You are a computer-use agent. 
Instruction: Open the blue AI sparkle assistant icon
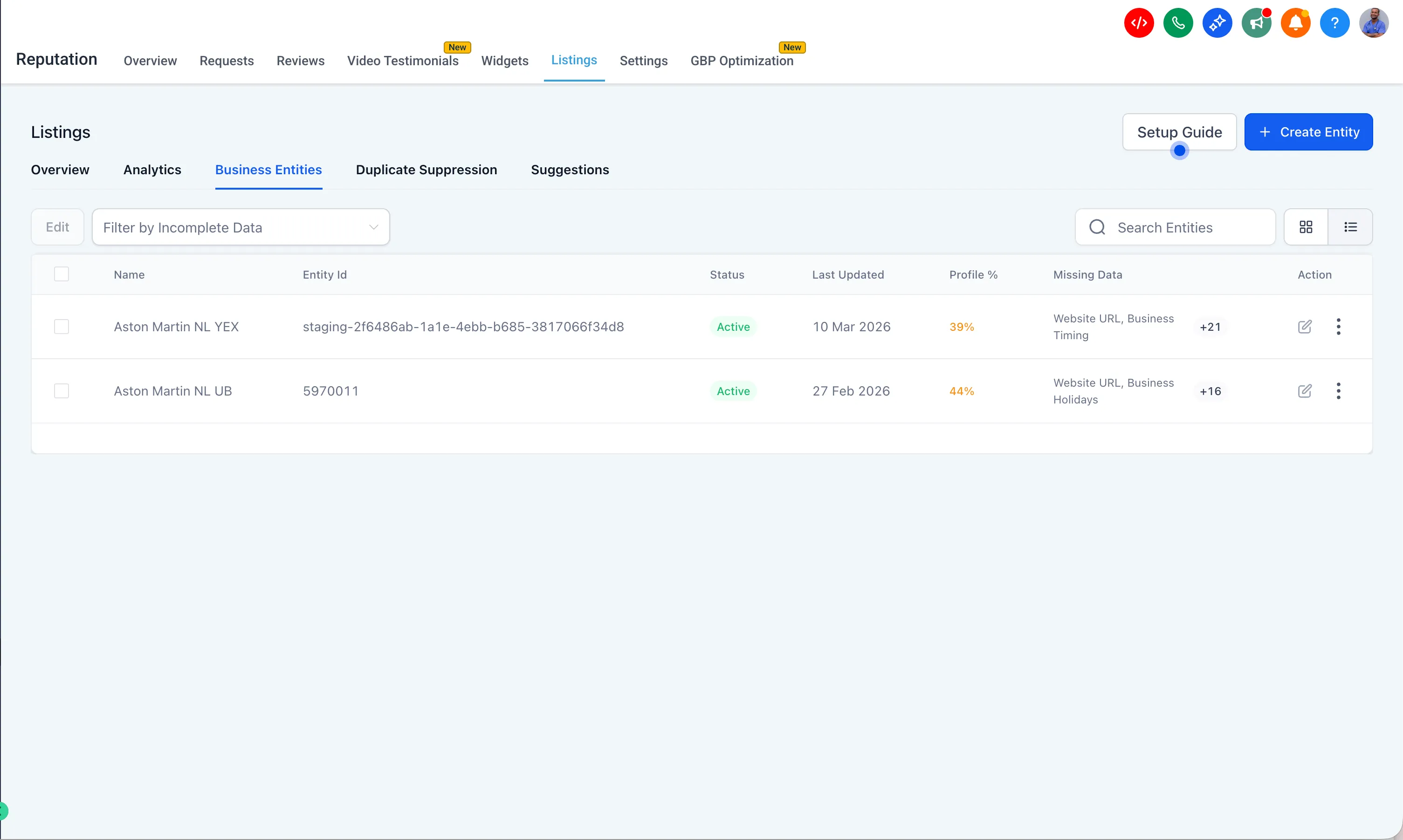coord(1217,23)
